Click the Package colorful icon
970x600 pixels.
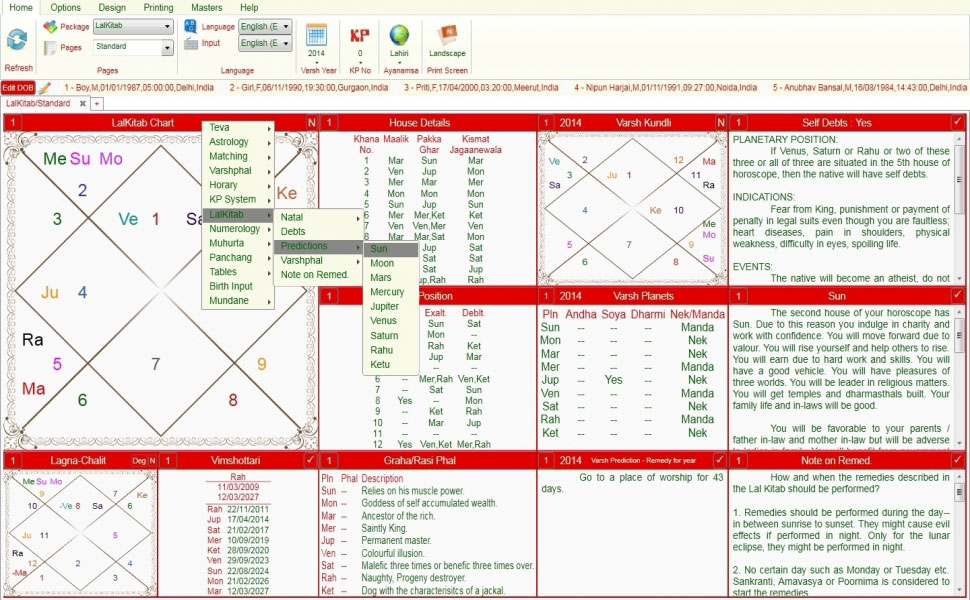tap(50, 27)
